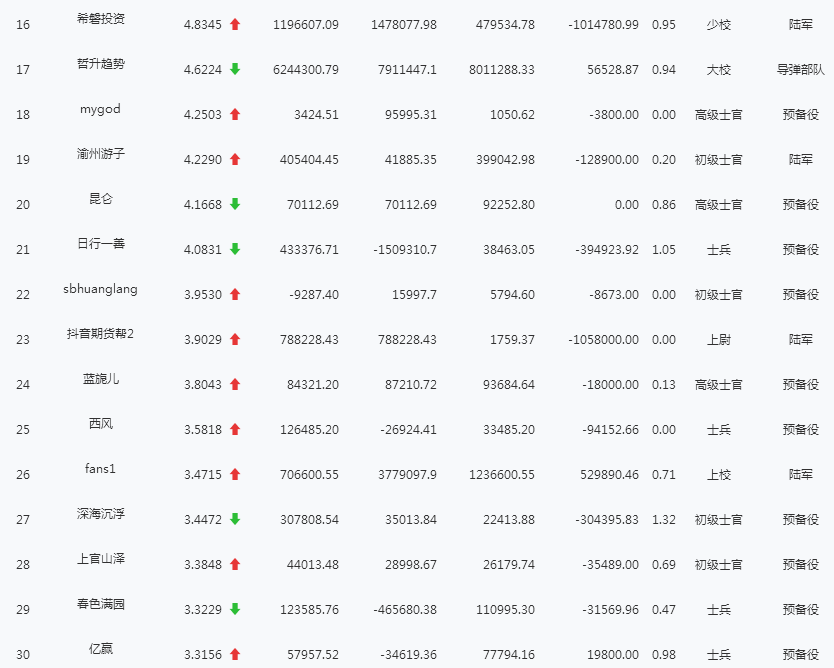This screenshot has height=668, width=834.
Task: Click the green down arrow for 哲升趋势
Action: (235, 69)
